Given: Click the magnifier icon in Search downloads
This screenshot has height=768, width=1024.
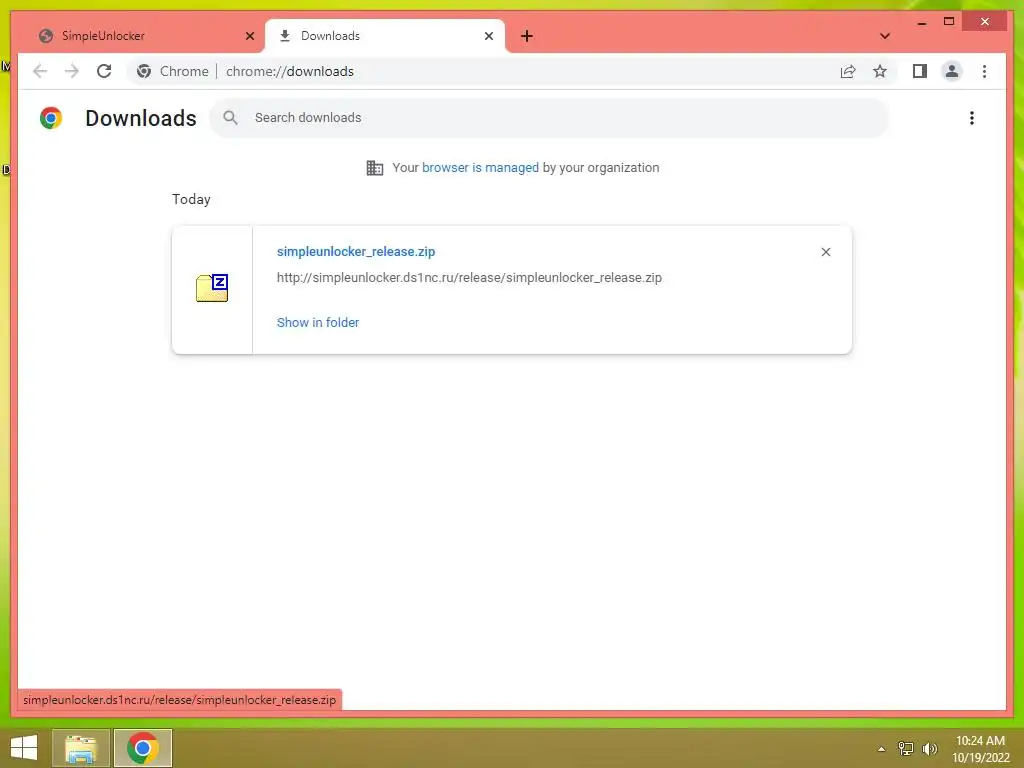Looking at the screenshot, I should pyautogui.click(x=230, y=118).
